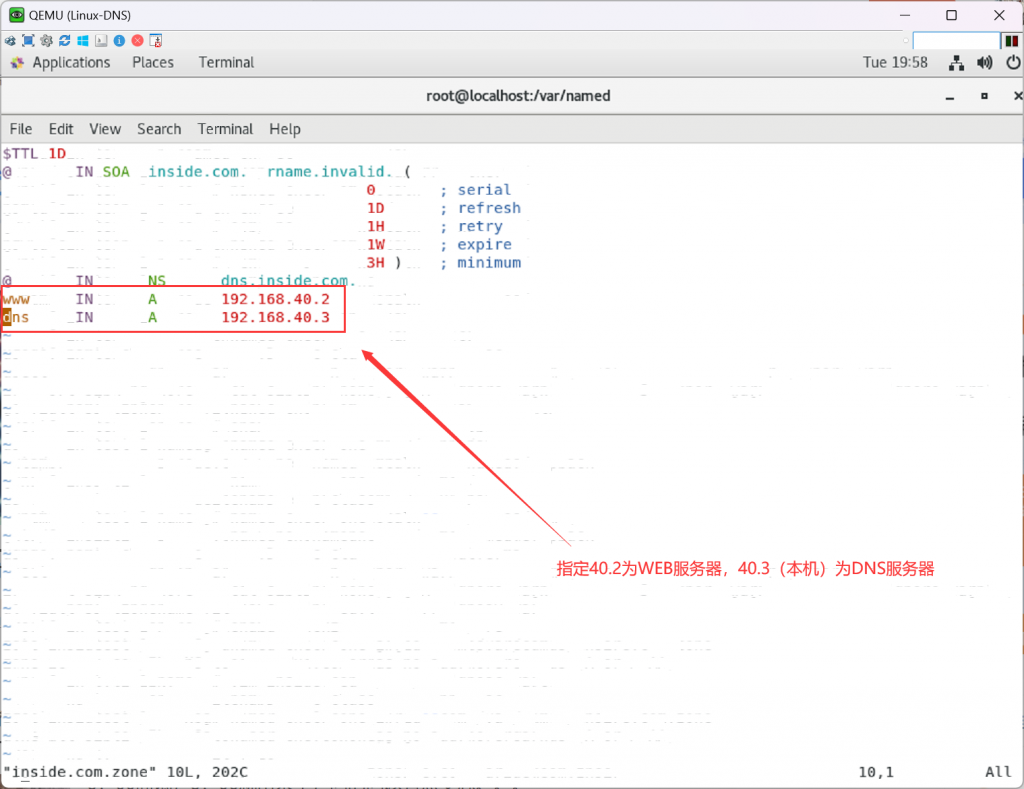The image size is (1024, 789).
Task: Click the IP address 192.168.40.2 text
Action: point(275,300)
